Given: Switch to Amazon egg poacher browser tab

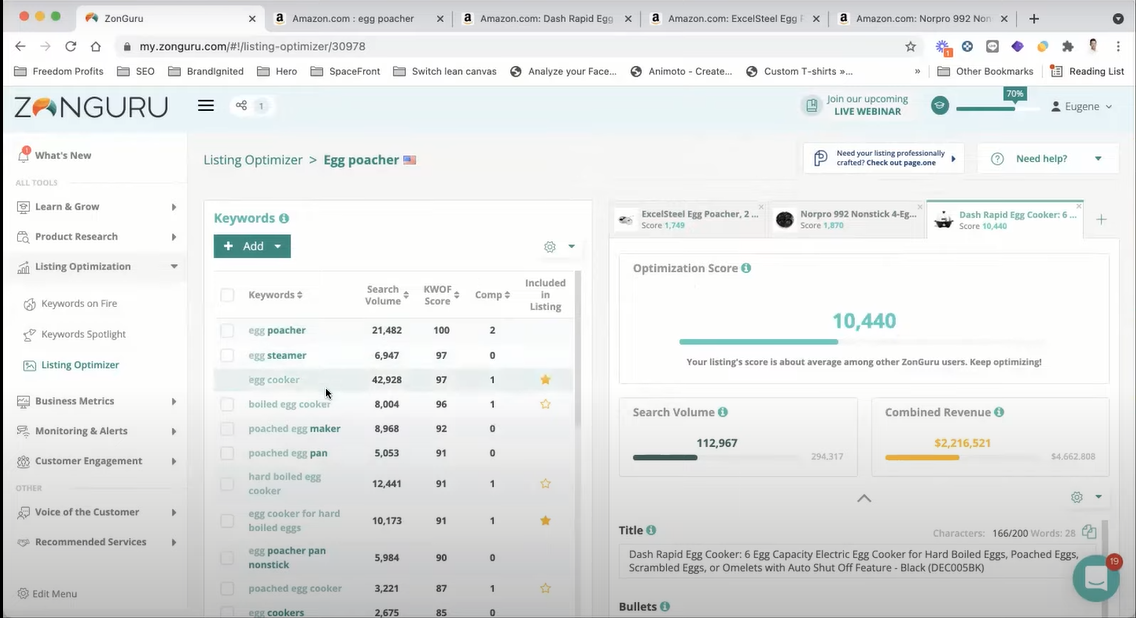Looking at the screenshot, I should click(x=355, y=19).
